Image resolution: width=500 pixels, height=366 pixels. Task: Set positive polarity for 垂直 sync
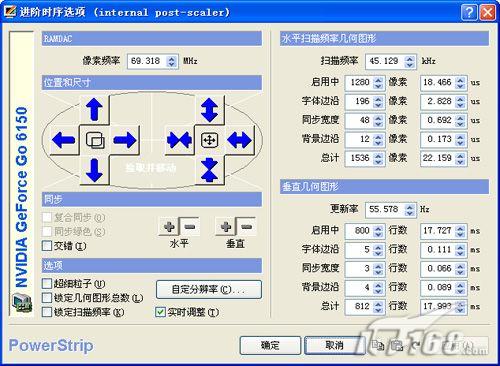pyautogui.click(x=226, y=227)
